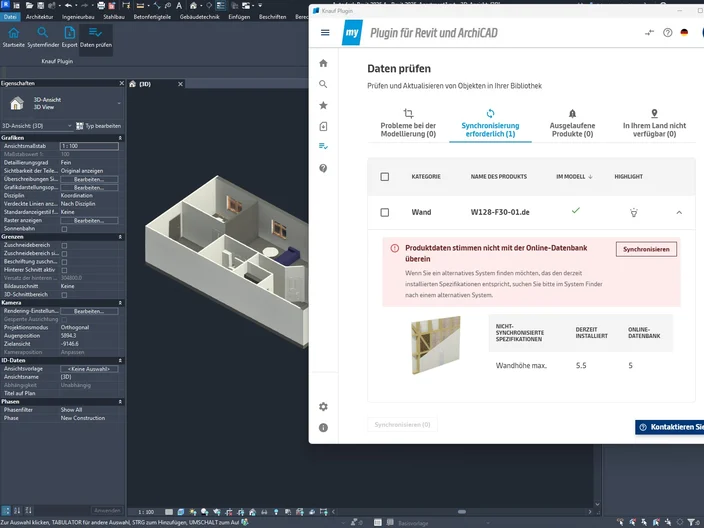704x528 pixels.
Task: Open the Stahlbau ribbon tab
Action: tap(114, 17)
